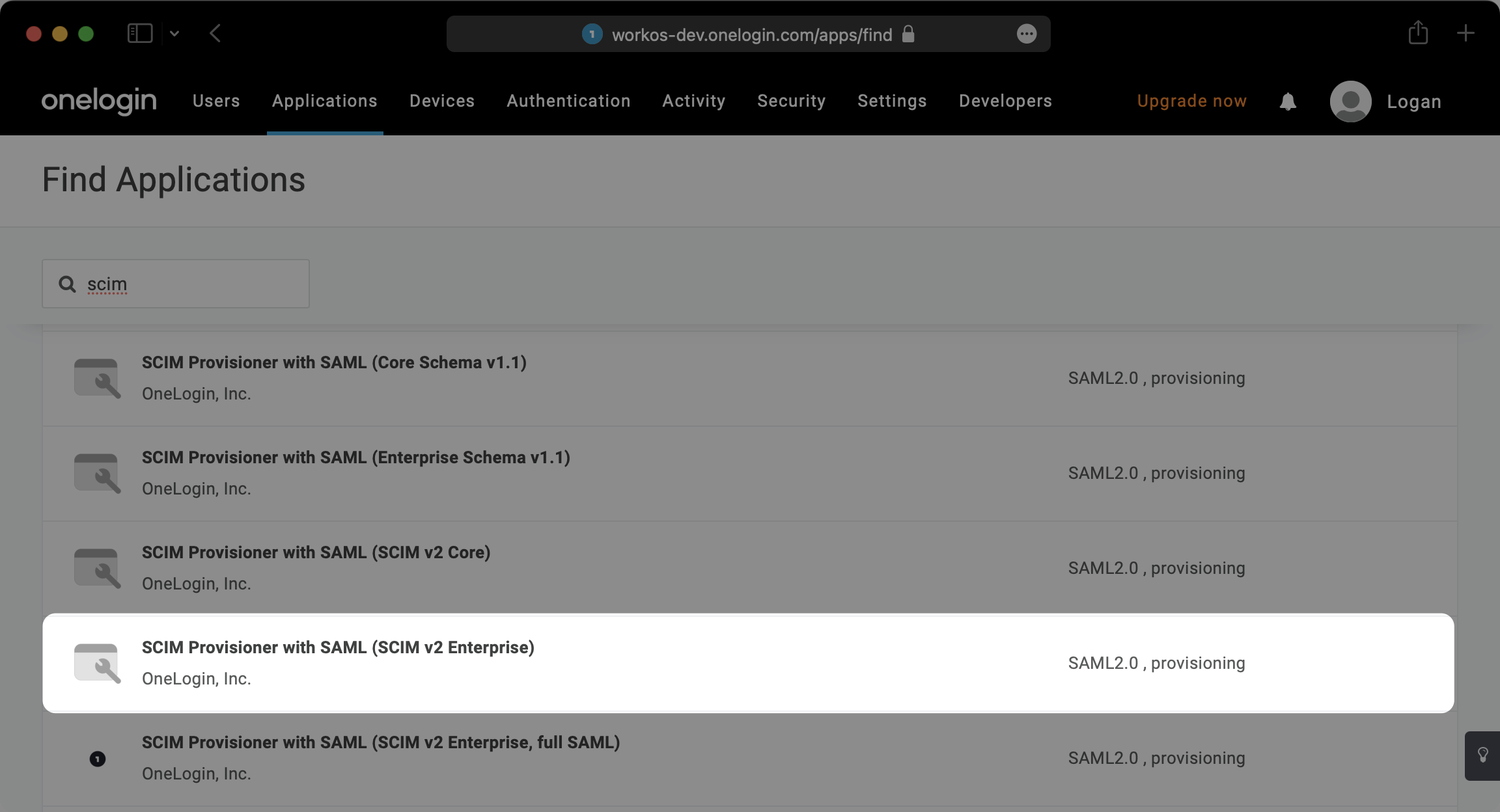The height and width of the screenshot is (812, 1500).
Task: Click the share icon in the browser toolbar
Action: click(1418, 33)
